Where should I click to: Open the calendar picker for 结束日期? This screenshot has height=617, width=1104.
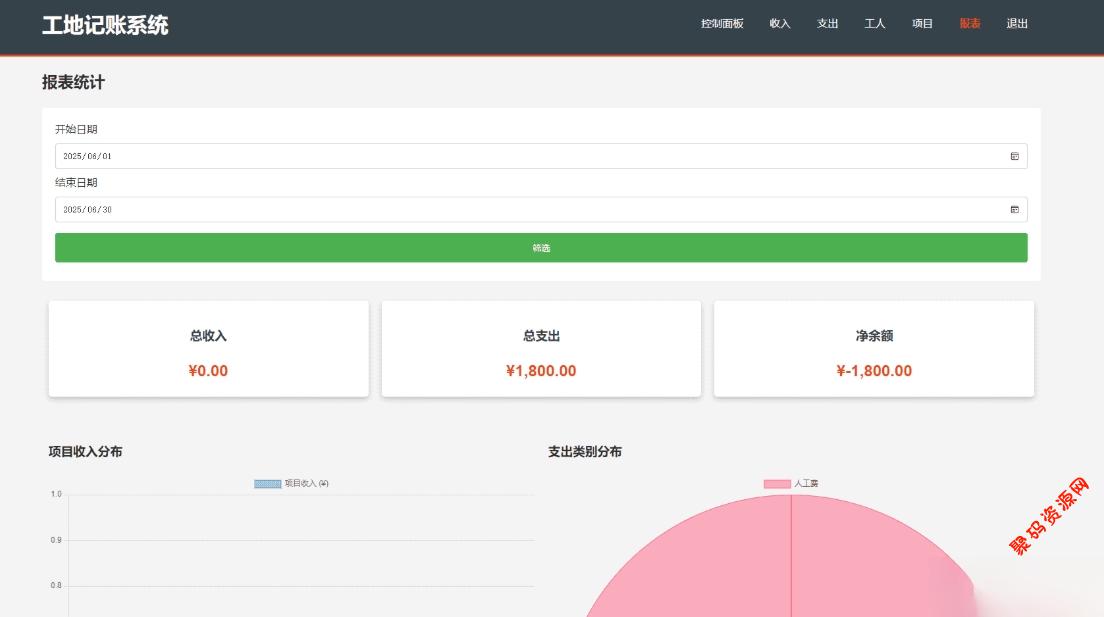[x=1014, y=209]
